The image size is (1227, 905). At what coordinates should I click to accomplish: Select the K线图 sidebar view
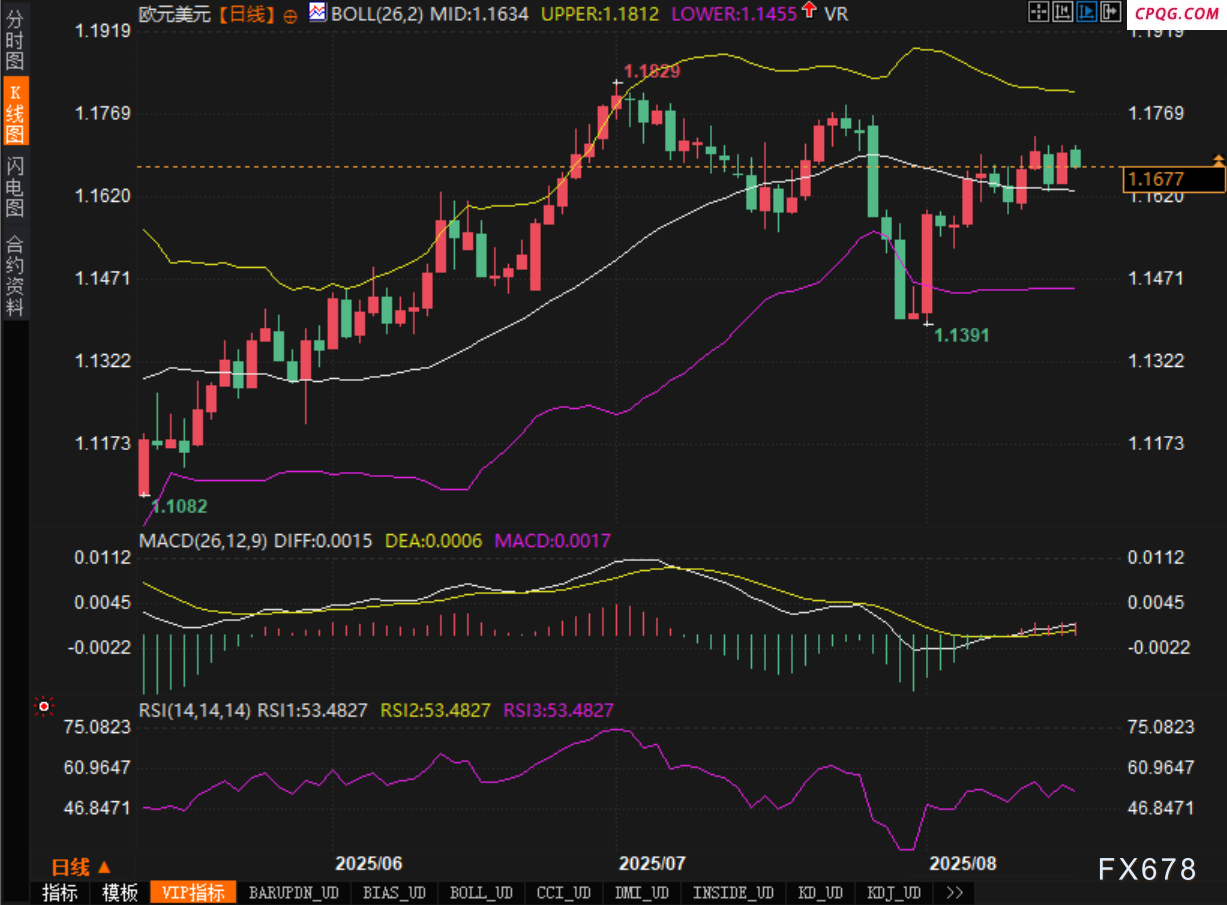[15, 112]
